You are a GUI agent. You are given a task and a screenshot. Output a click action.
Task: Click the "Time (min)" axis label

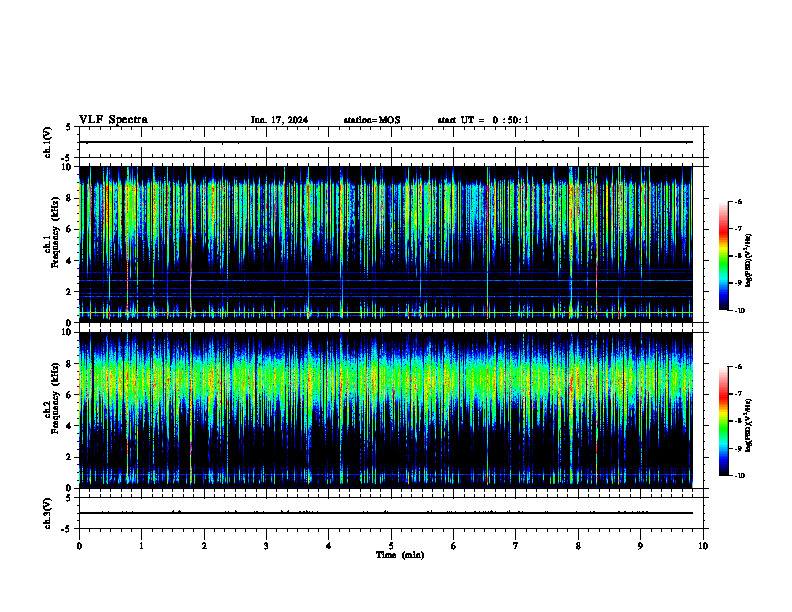tap(400, 555)
